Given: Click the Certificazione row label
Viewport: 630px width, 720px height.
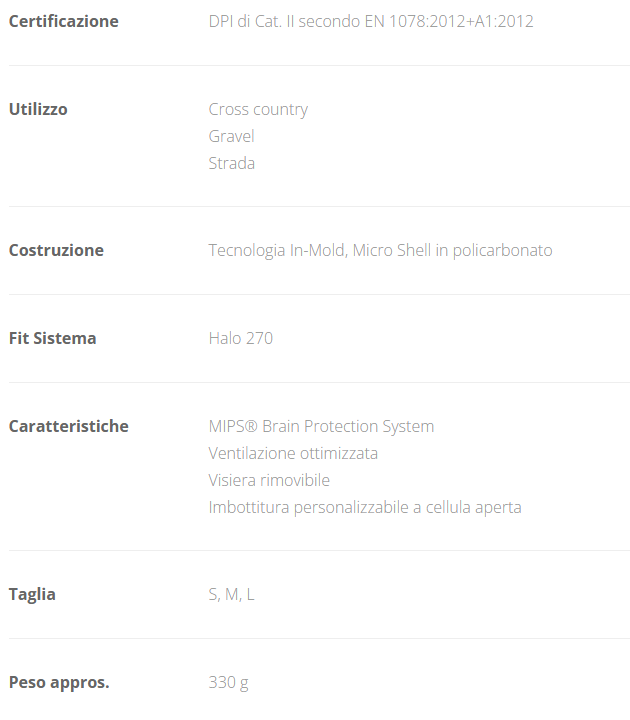Looking at the screenshot, I should pos(63,21).
